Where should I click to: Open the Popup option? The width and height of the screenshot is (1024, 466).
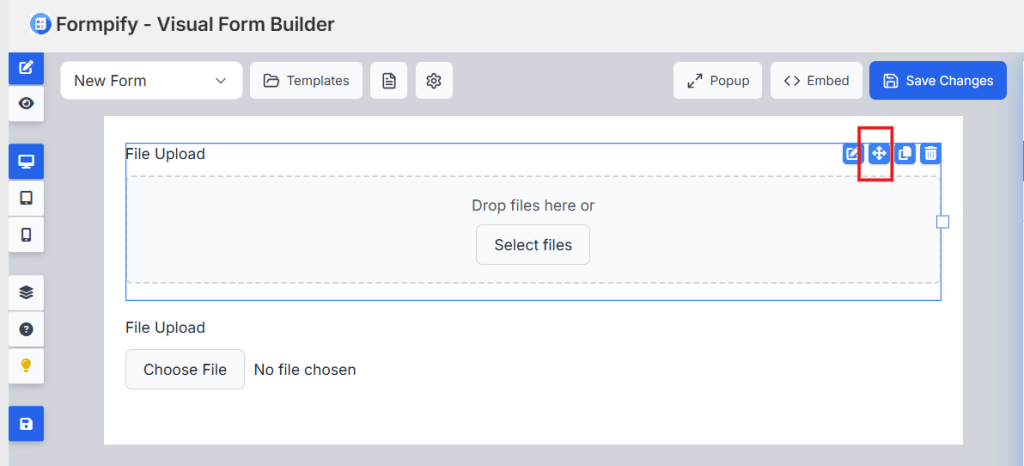(x=718, y=81)
